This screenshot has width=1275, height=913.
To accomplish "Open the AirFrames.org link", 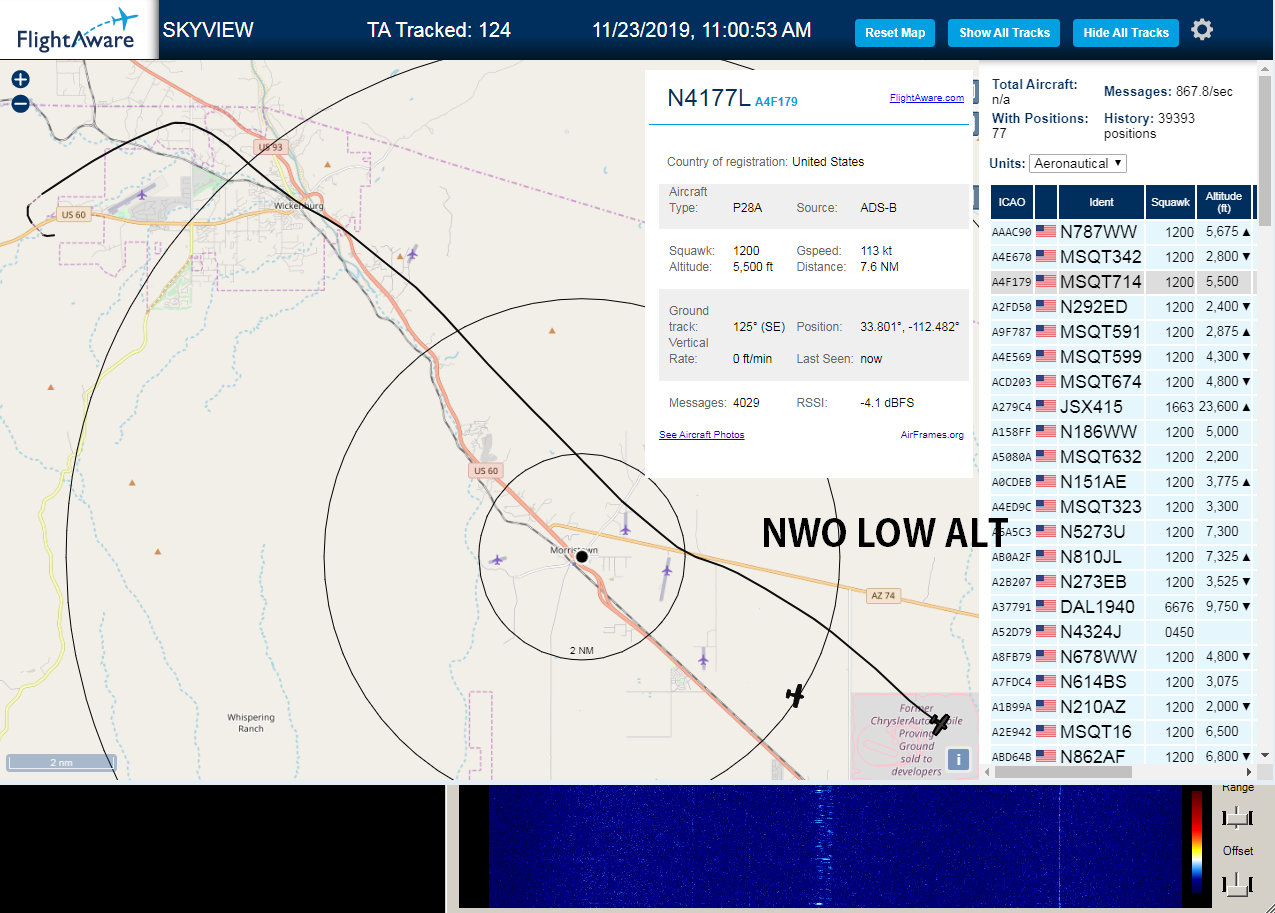I will pyautogui.click(x=932, y=435).
